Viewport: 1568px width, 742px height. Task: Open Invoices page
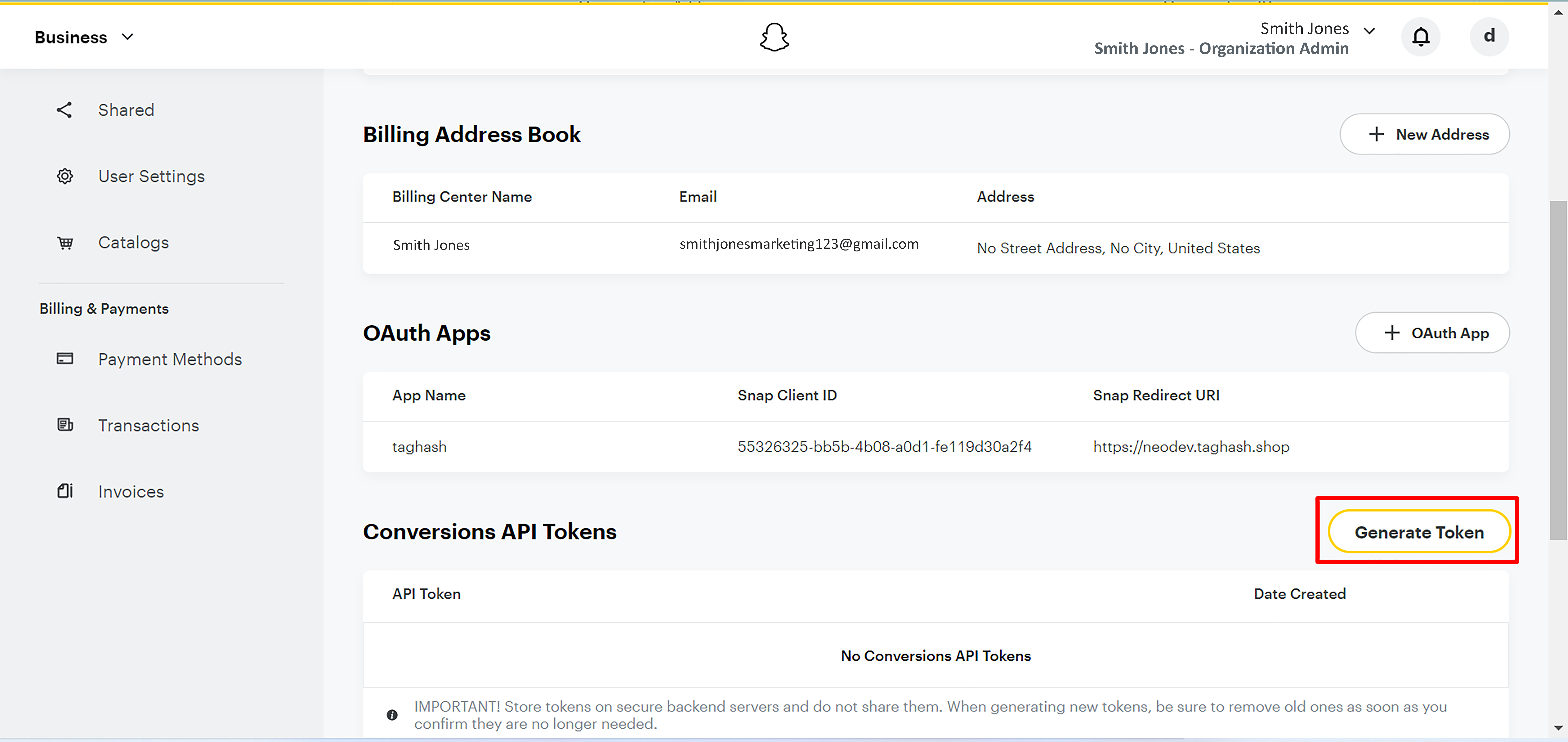[131, 492]
